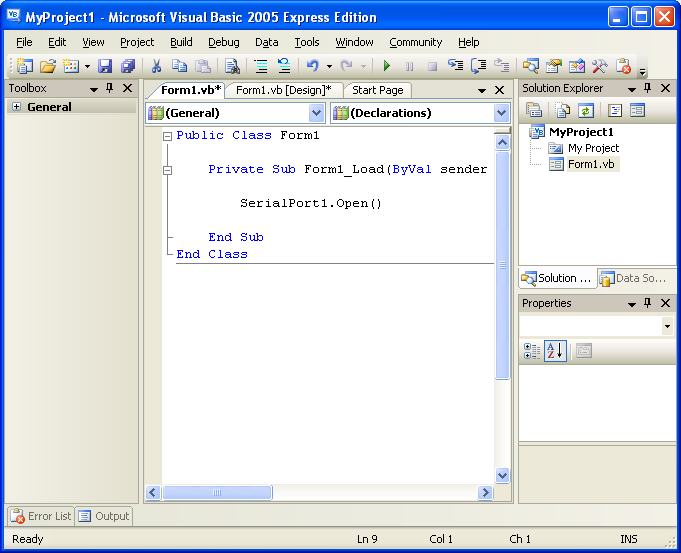Click the New Project toolbar icon
Screen dimensions: 681x553
coord(25,66)
